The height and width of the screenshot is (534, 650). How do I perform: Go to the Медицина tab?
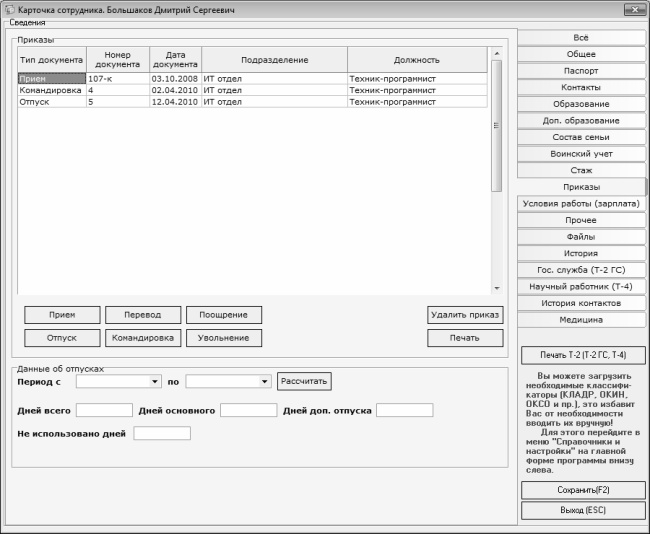tap(581, 320)
